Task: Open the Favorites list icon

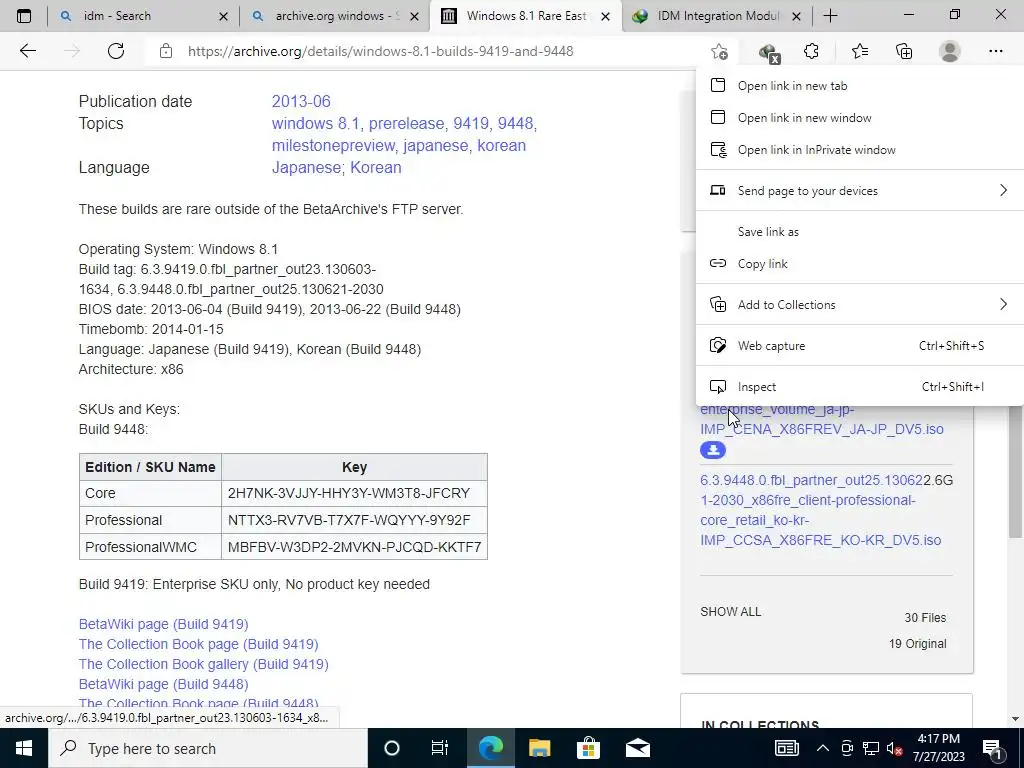Action: click(x=859, y=51)
